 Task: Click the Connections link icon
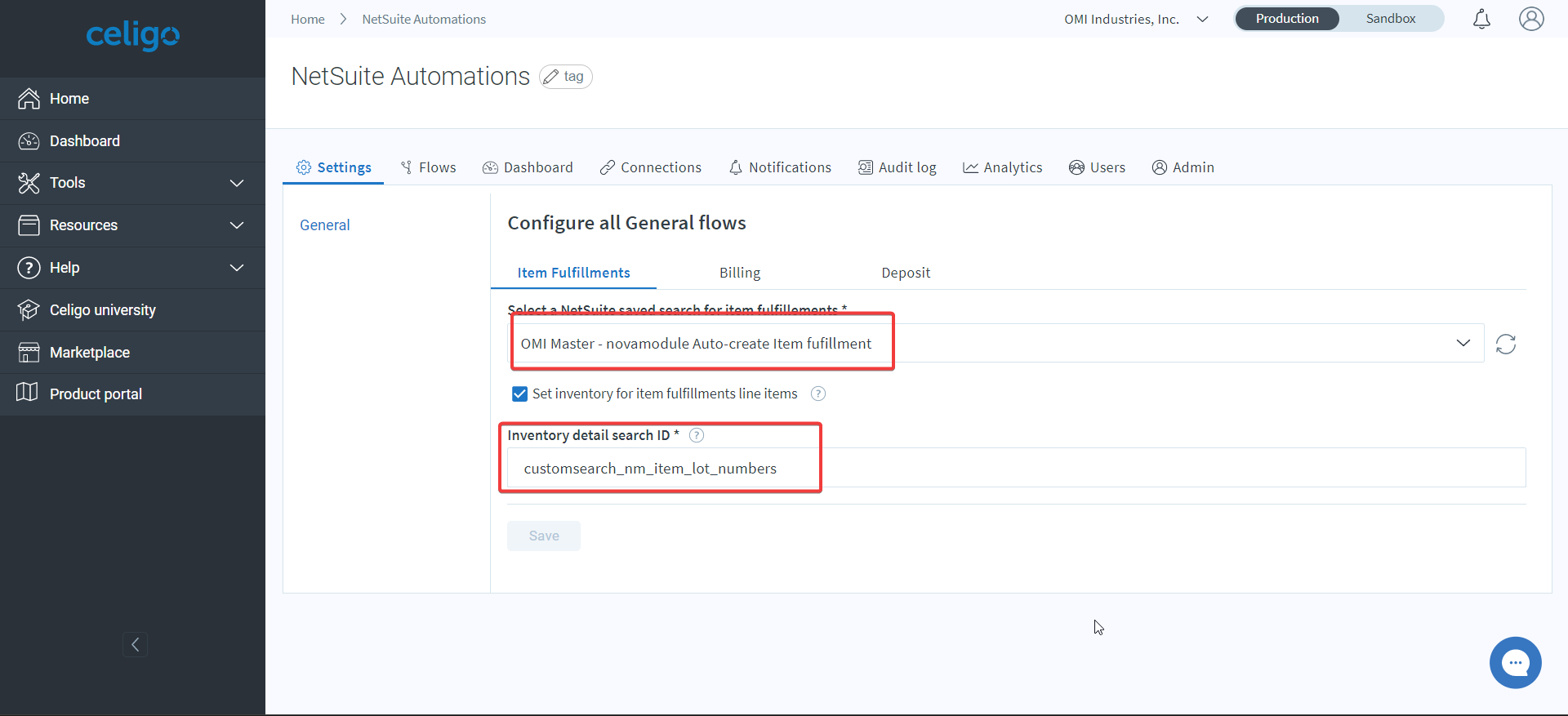point(607,167)
